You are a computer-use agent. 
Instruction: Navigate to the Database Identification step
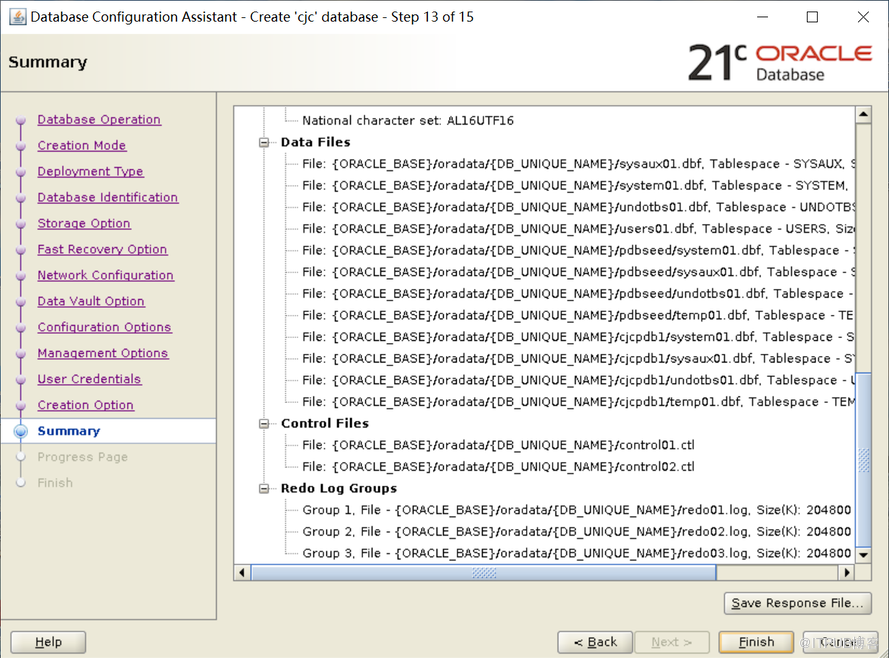108,197
